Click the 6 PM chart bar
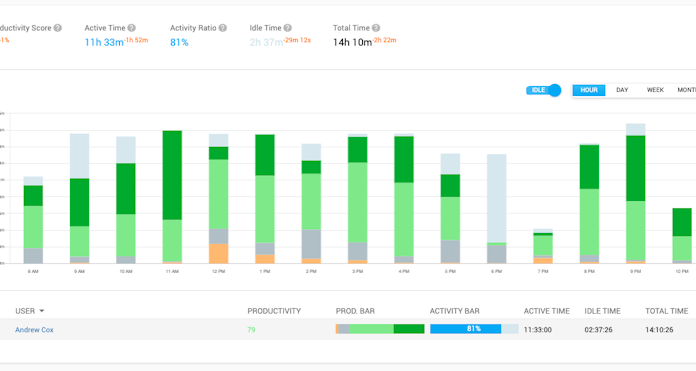The height and width of the screenshot is (371, 696). [x=497, y=209]
